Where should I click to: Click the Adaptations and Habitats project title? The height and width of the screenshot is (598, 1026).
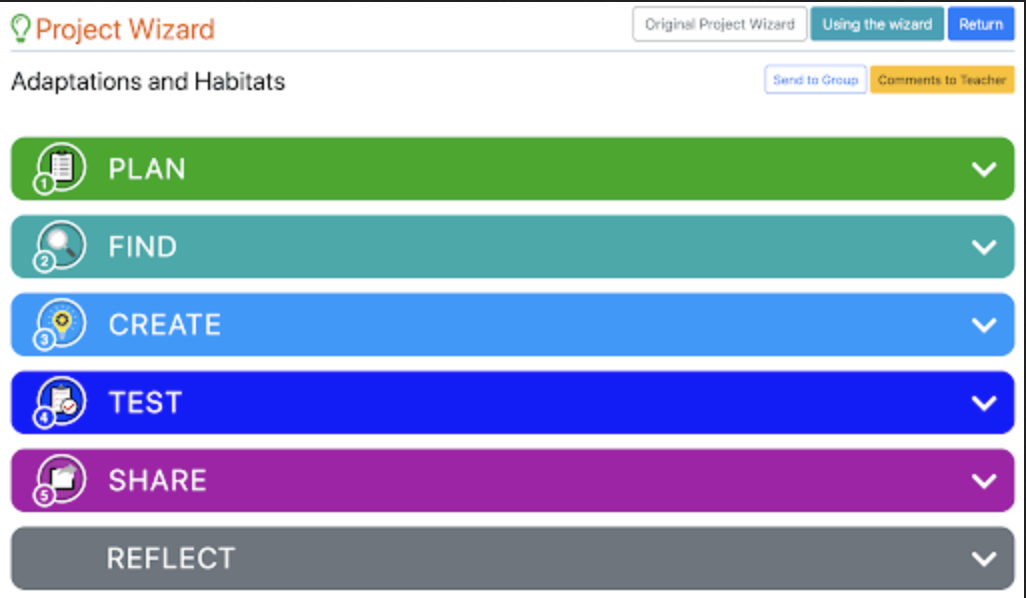(x=148, y=81)
